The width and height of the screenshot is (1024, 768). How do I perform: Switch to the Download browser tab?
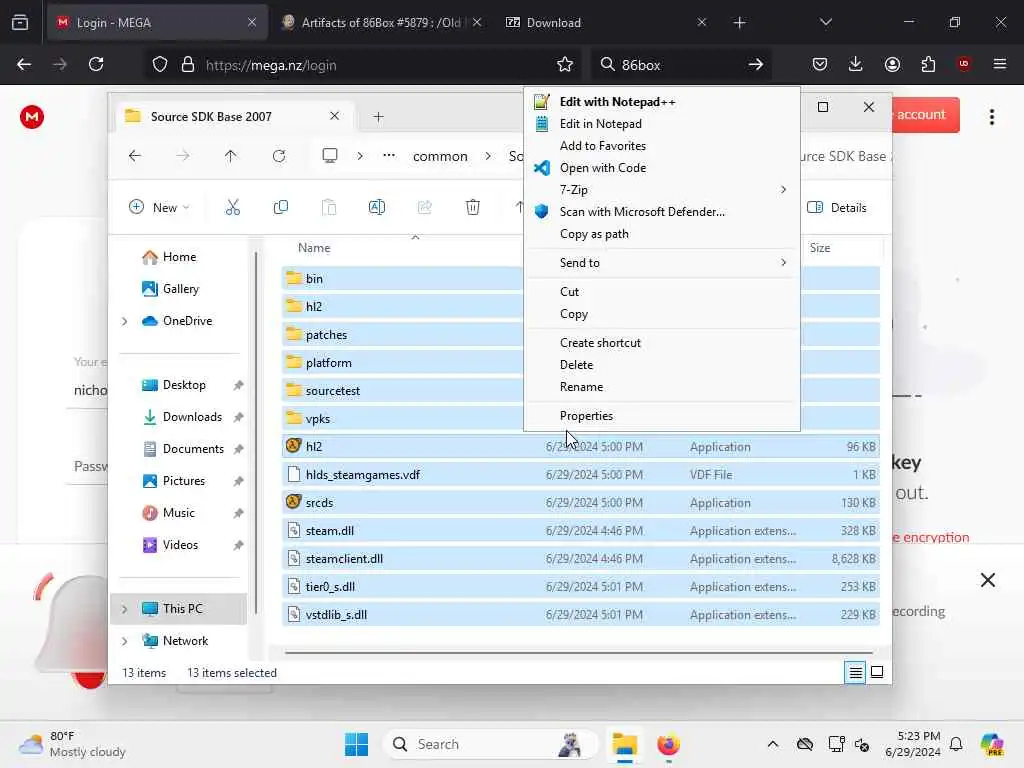tap(554, 23)
